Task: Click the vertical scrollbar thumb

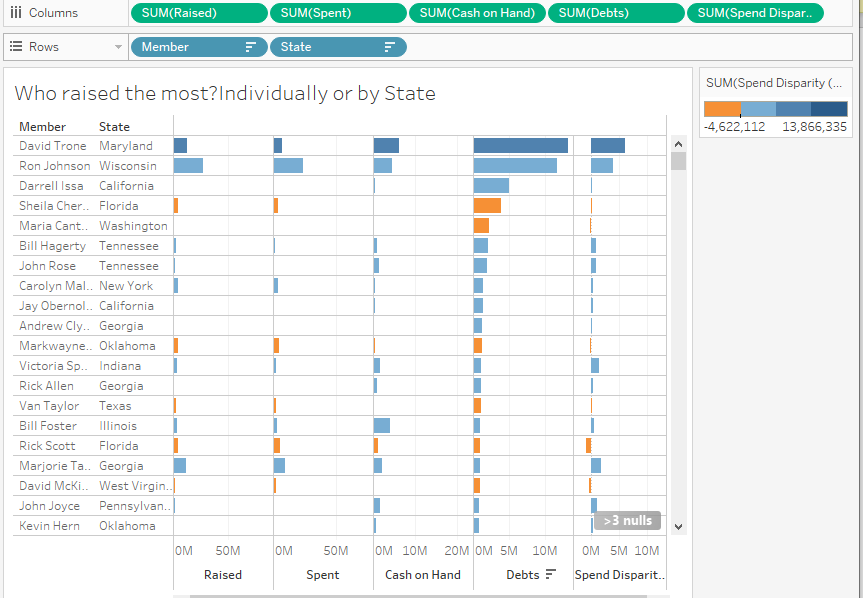Action: [x=679, y=161]
